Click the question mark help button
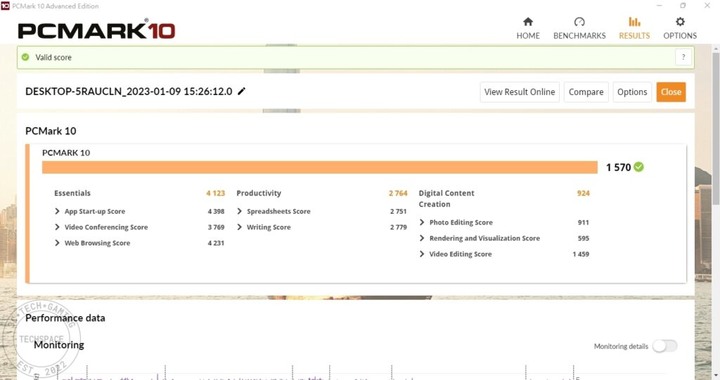 coord(683,57)
